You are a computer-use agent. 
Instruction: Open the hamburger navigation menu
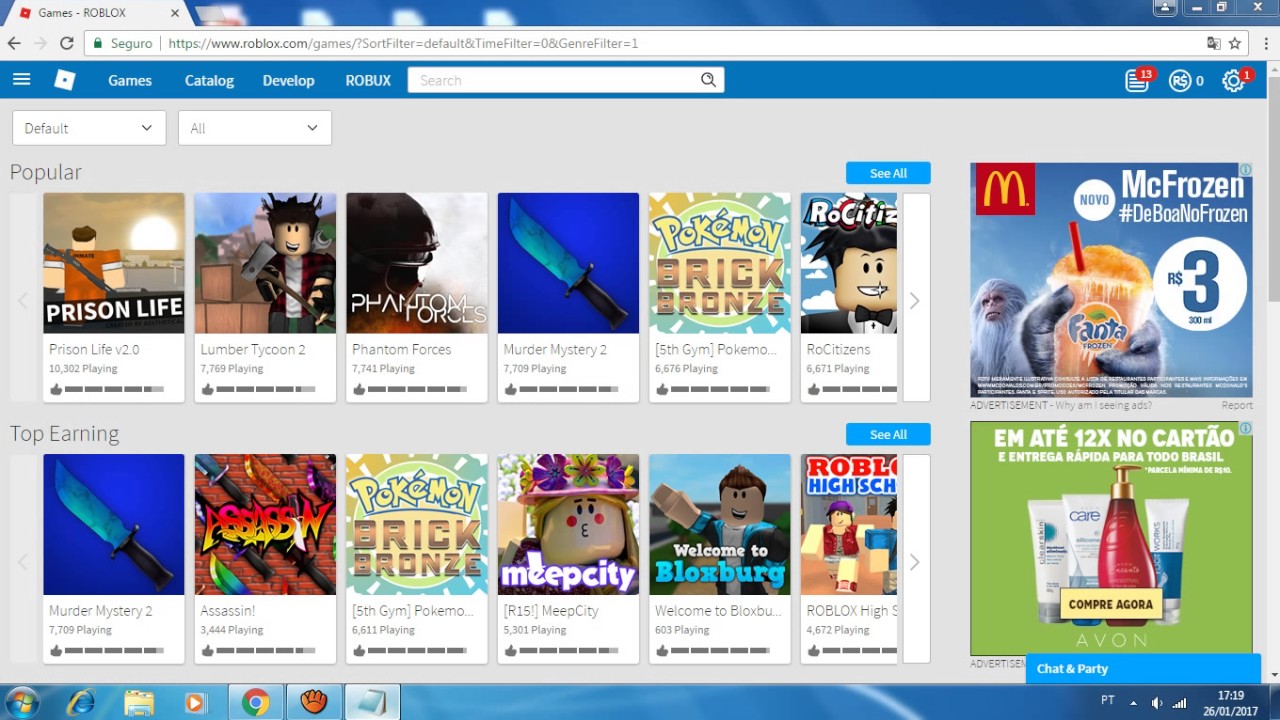(21, 80)
